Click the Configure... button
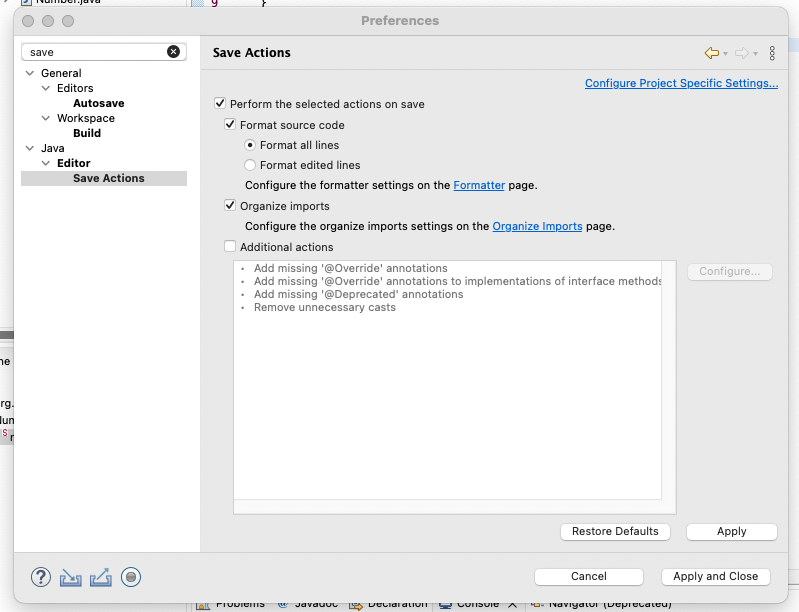 730,272
